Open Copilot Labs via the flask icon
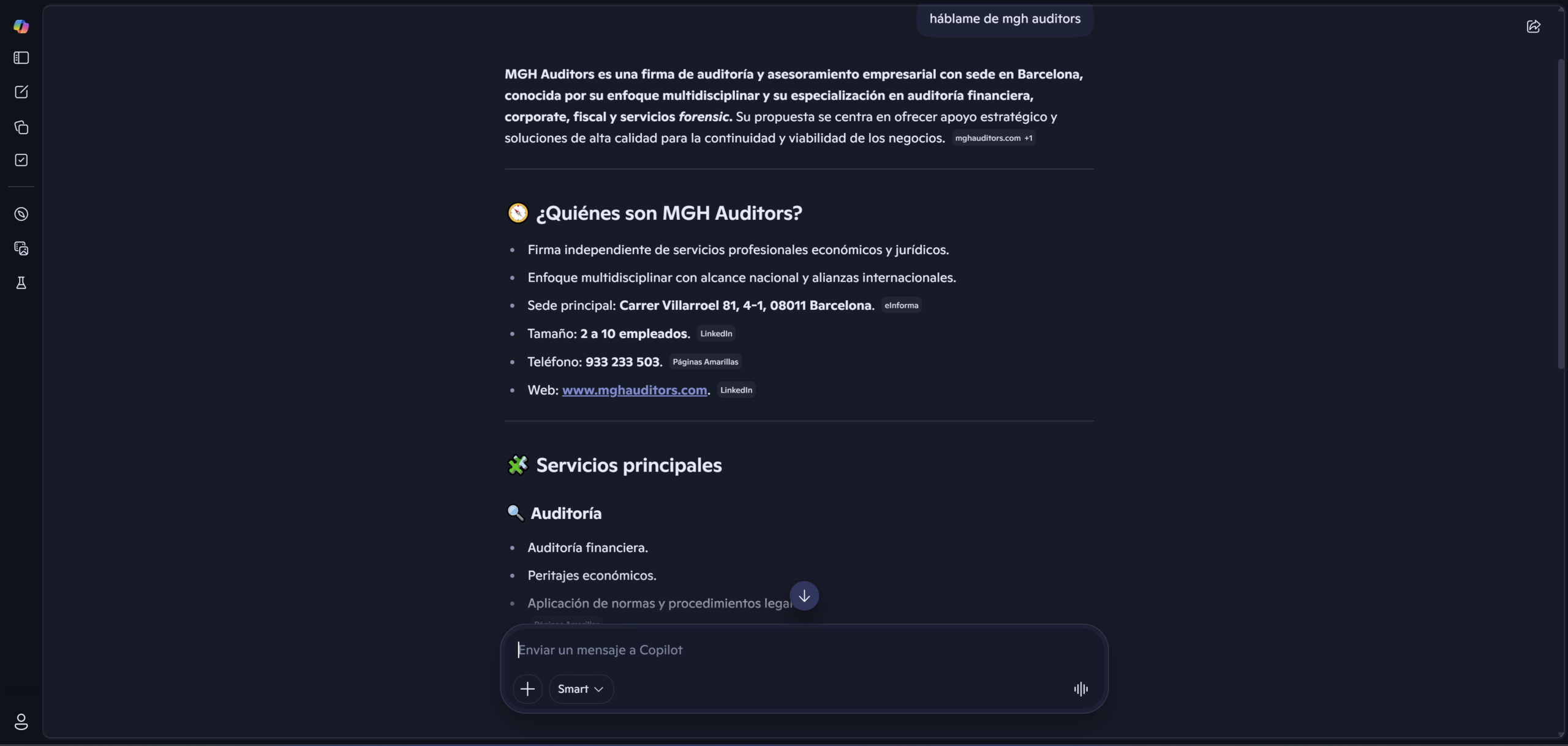 click(21, 282)
